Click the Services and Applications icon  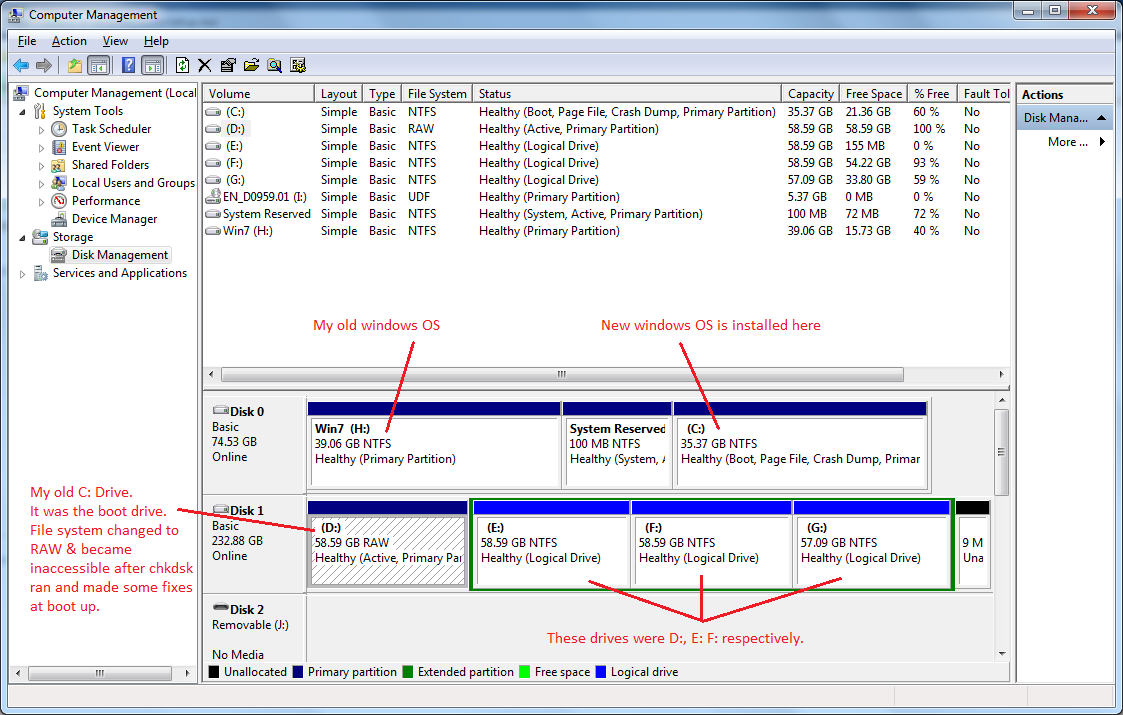[41, 273]
